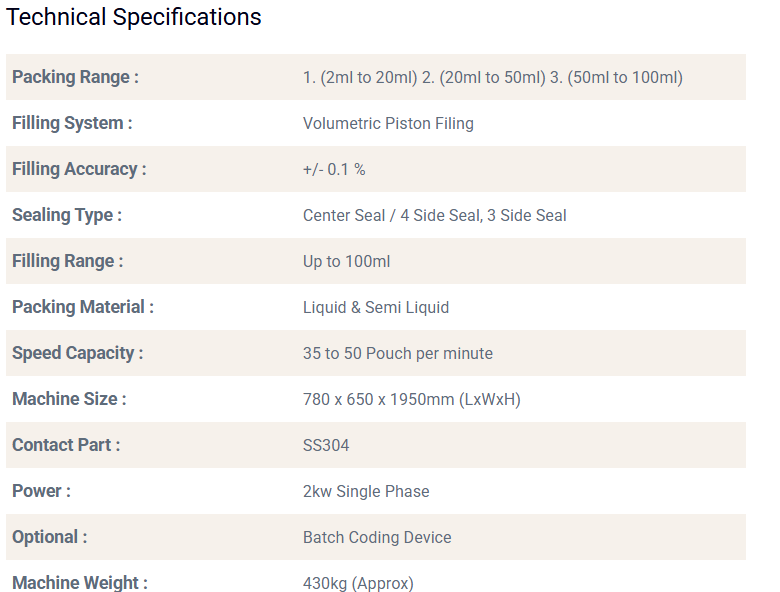Click the 2kw Single Phase value

click(x=366, y=491)
